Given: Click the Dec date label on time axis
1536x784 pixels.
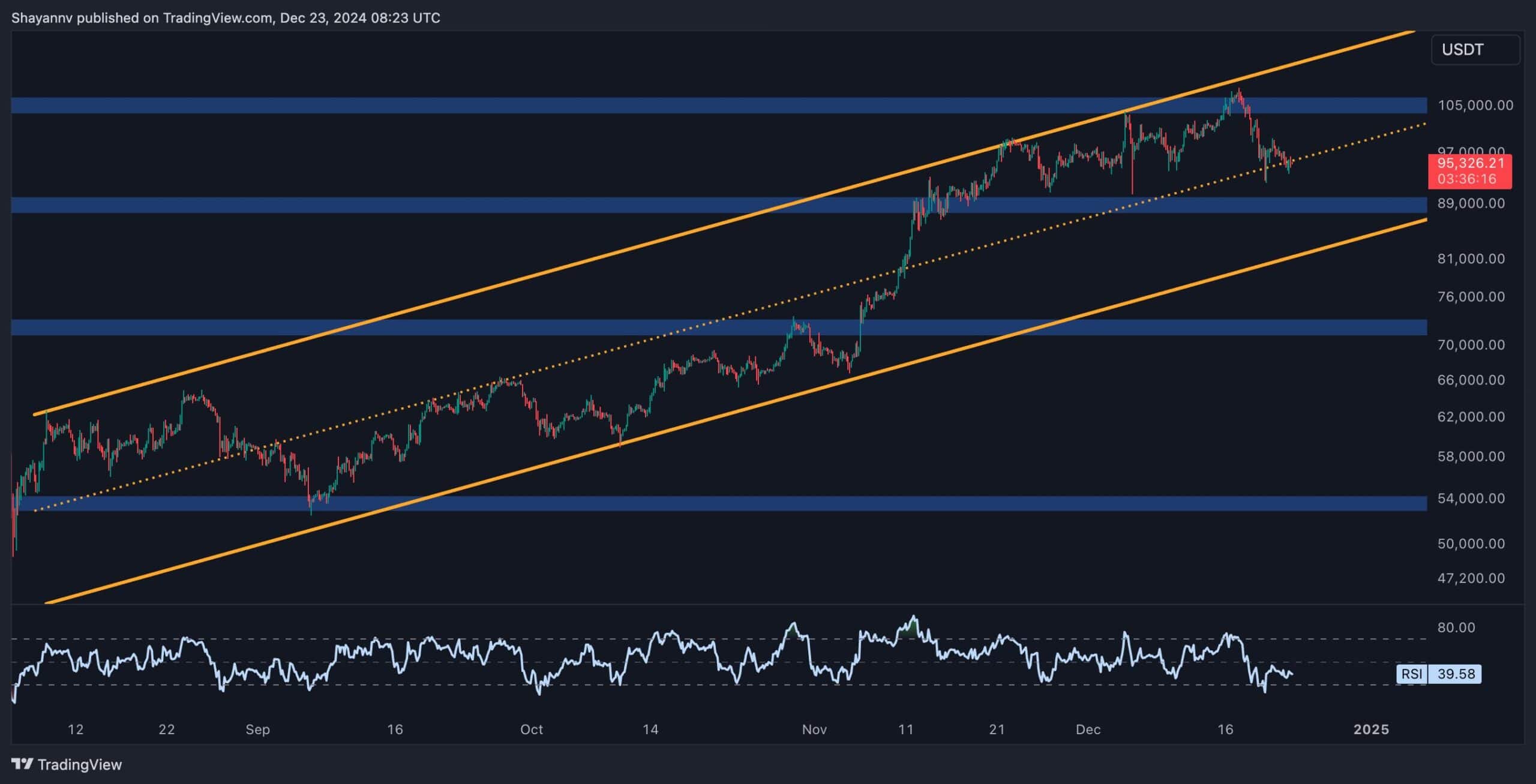Looking at the screenshot, I should [x=1088, y=729].
